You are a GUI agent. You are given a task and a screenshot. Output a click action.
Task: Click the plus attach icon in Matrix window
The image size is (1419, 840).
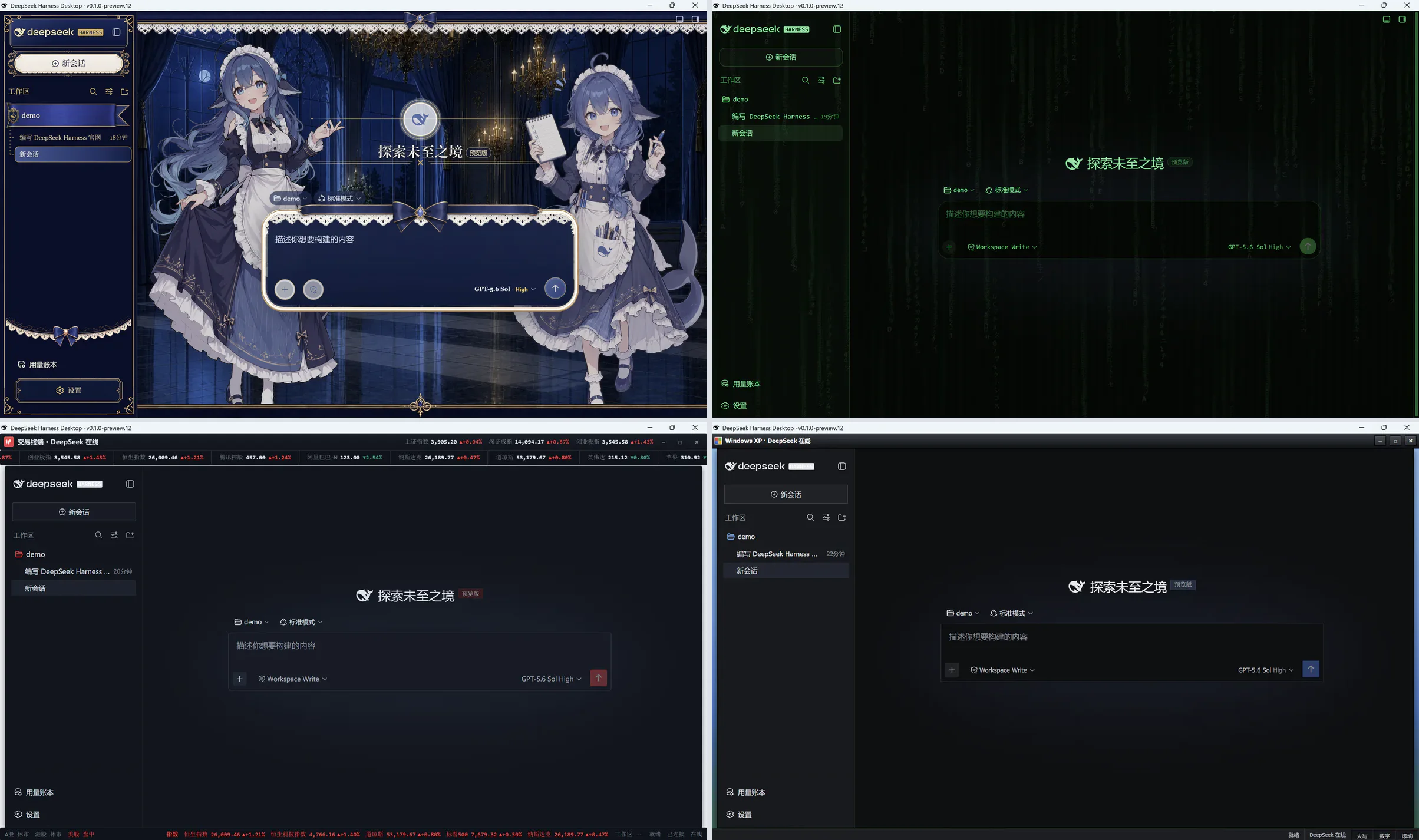tap(949, 247)
